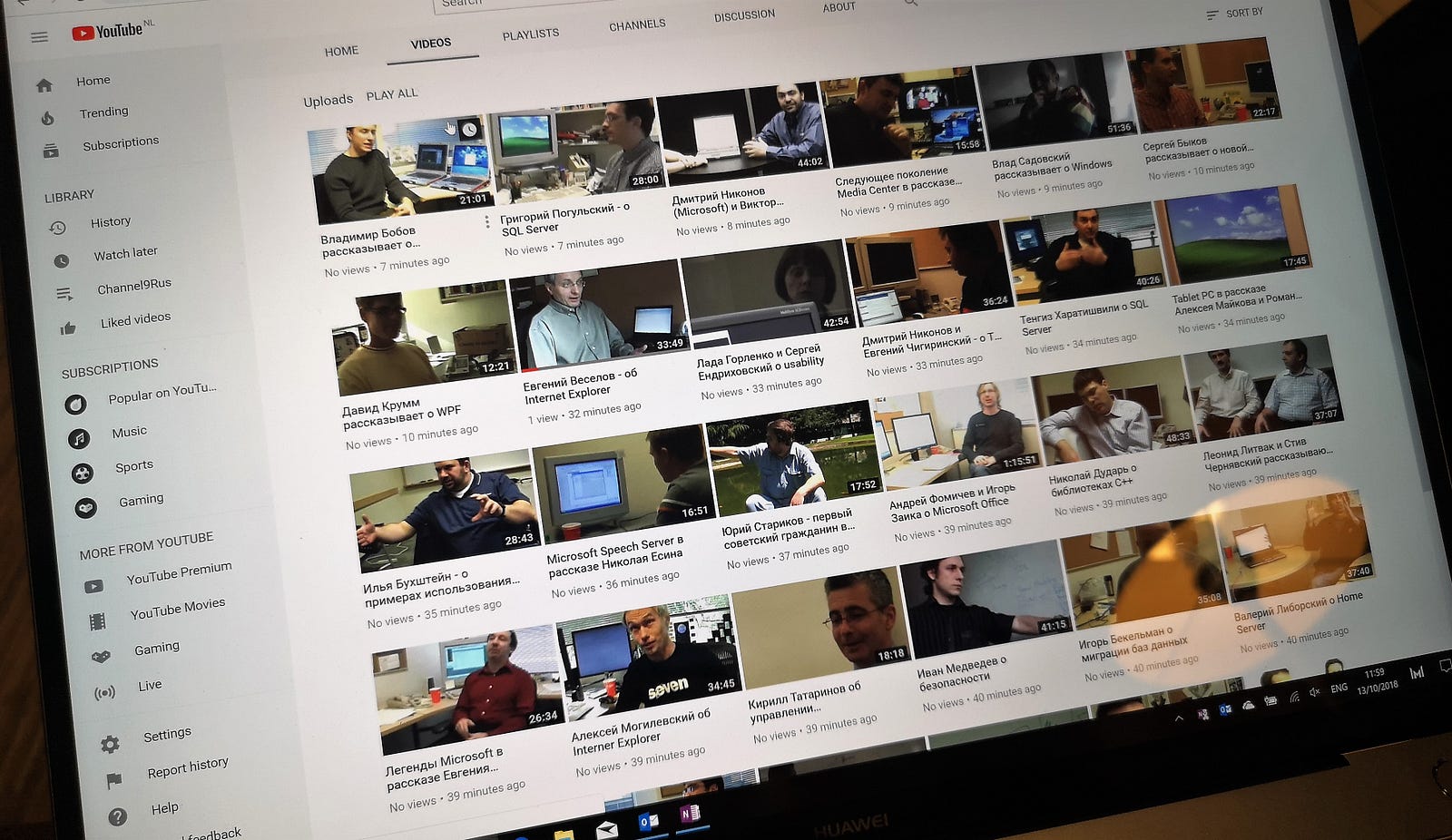Open three-dot menu beside Владимир Бобов video

[x=487, y=222]
